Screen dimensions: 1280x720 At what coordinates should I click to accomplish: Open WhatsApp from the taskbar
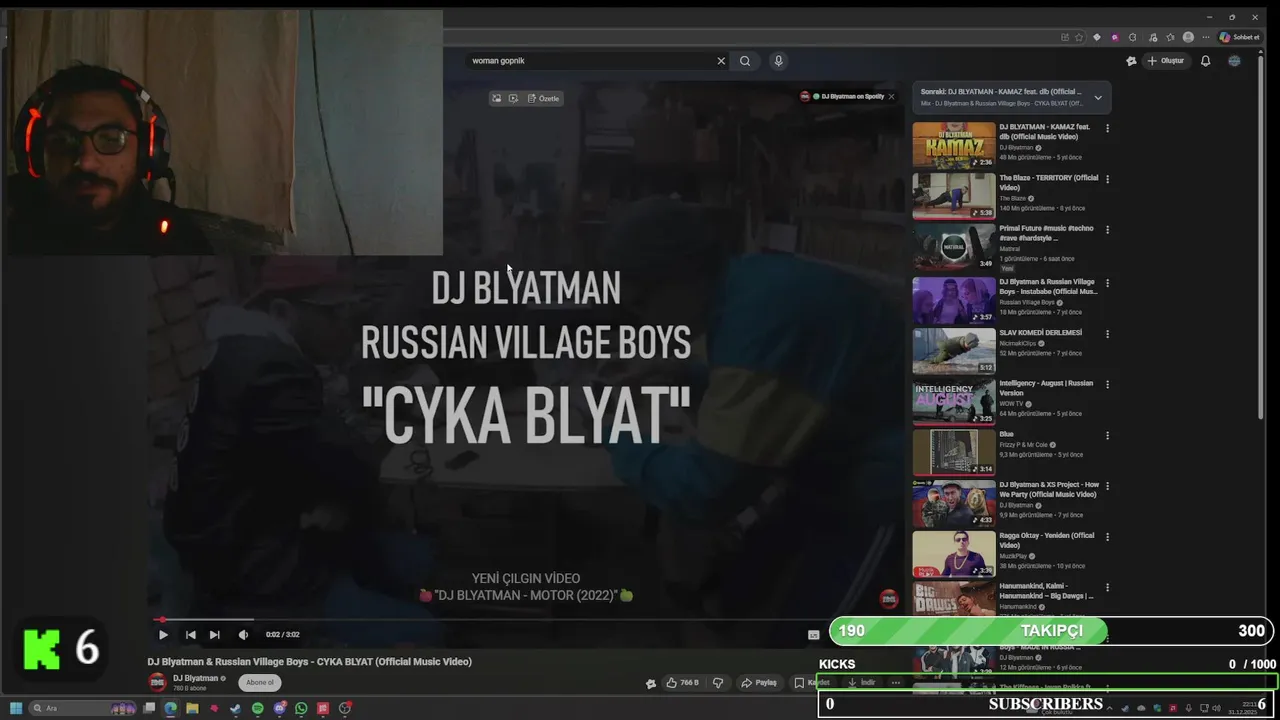click(x=301, y=708)
